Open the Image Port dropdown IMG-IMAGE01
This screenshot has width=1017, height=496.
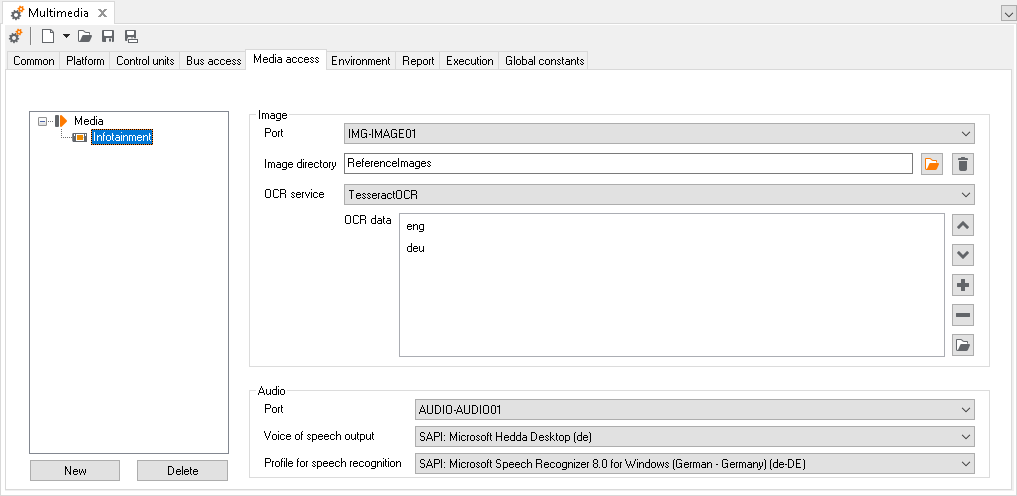(658, 134)
